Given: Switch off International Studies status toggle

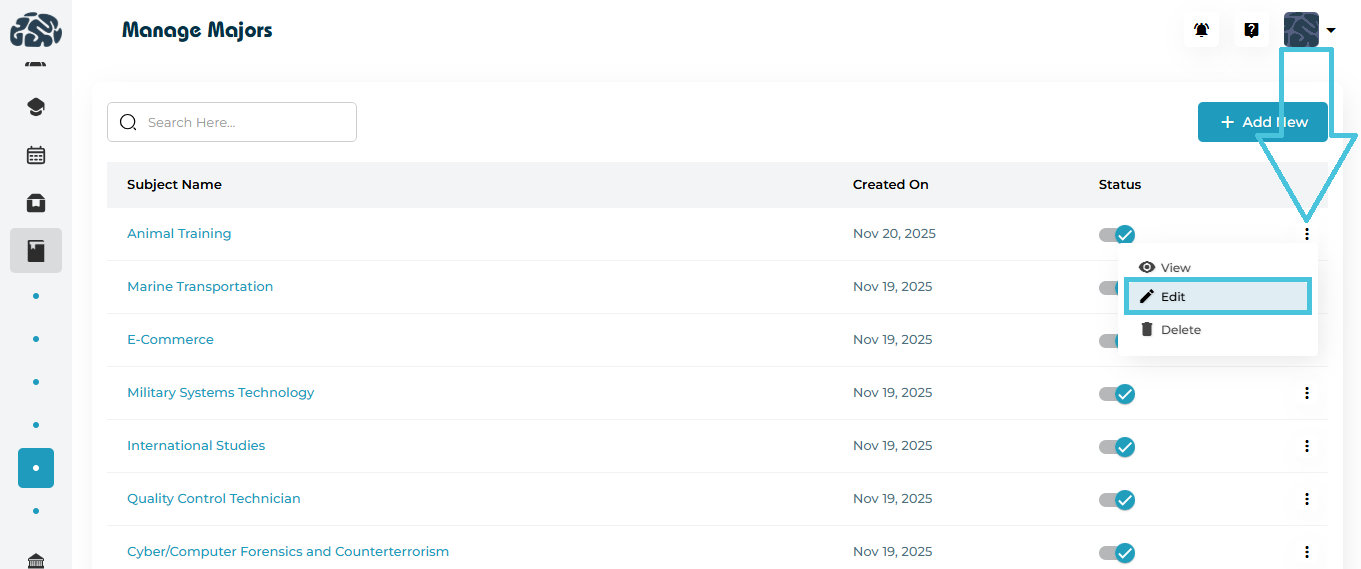Looking at the screenshot, I should [1117, 447].
